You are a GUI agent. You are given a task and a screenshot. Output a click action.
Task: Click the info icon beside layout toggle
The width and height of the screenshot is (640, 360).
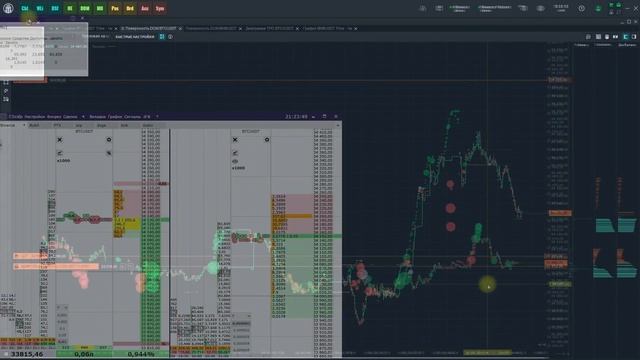(170, 37)
